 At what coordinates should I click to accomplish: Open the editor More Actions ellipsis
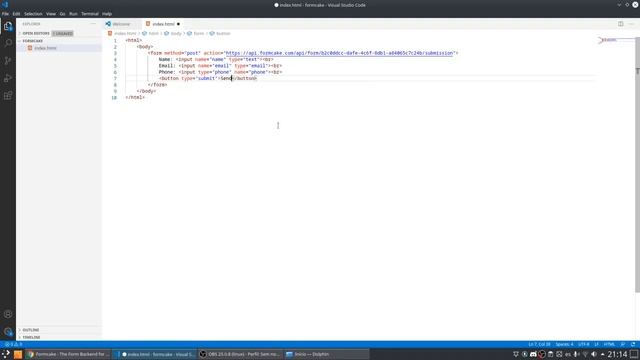pyautogui.click(x=631, y=24)
